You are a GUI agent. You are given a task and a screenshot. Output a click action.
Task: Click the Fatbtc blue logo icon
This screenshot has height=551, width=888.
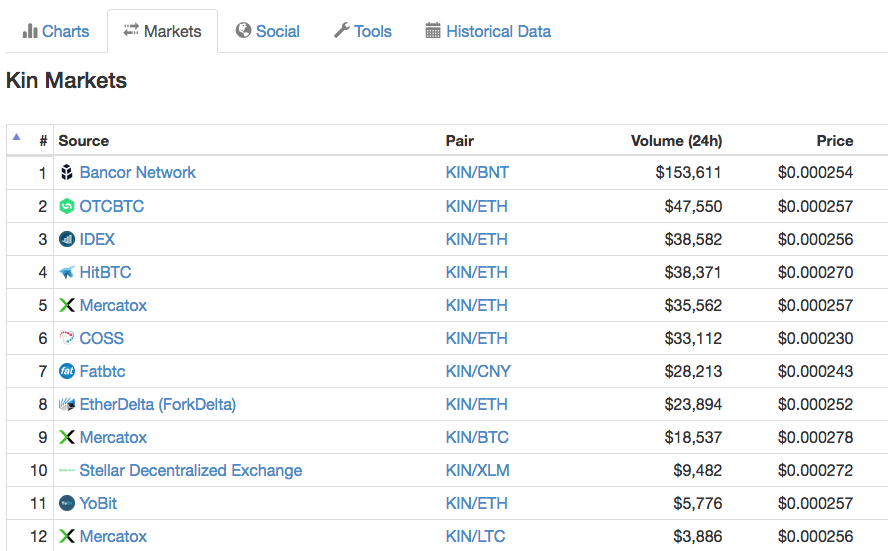coord(67,371)
